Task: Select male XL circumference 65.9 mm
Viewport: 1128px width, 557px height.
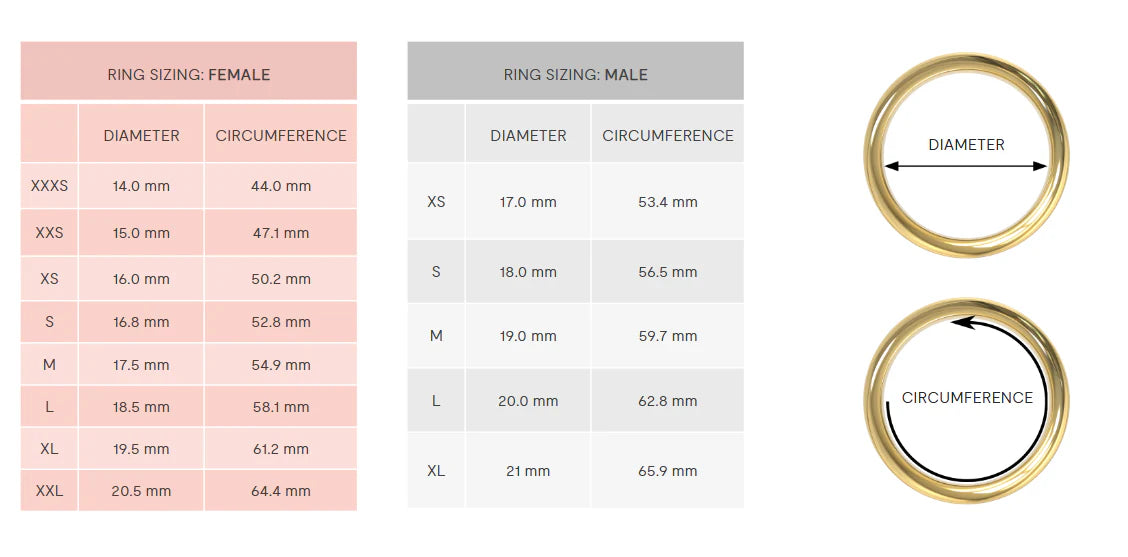Action: (x=668, y=471)
